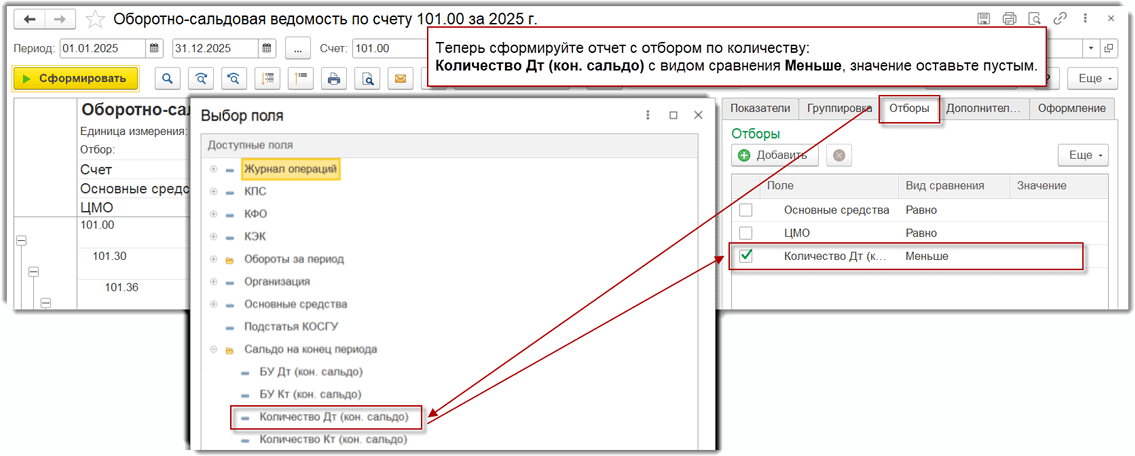Click the back navigation arrow
1135x456 pixels.
pyautogui.click(x=30, y=19)
